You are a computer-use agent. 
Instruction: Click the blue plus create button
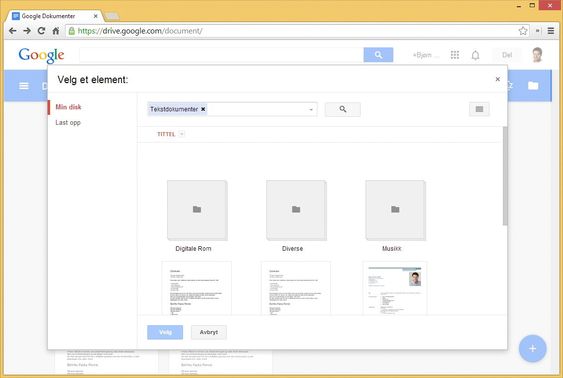click(x=532, y=349)
